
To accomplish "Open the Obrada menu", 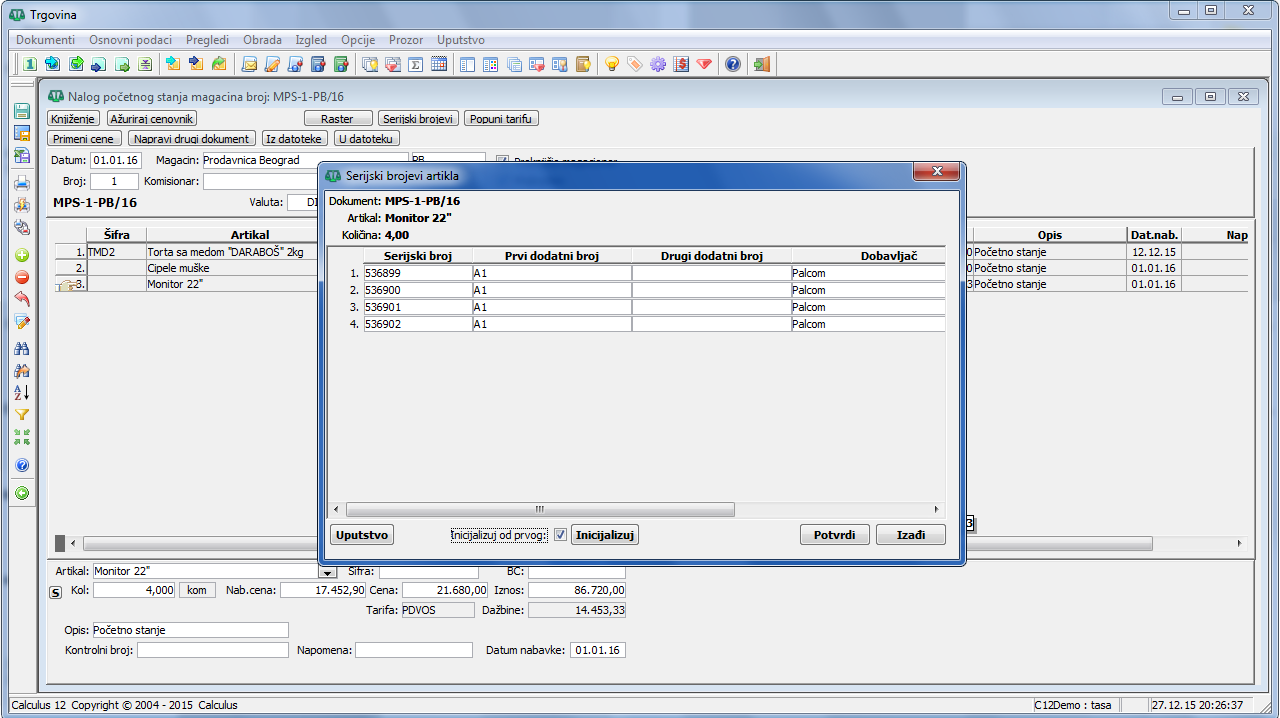I will point(262,40).
